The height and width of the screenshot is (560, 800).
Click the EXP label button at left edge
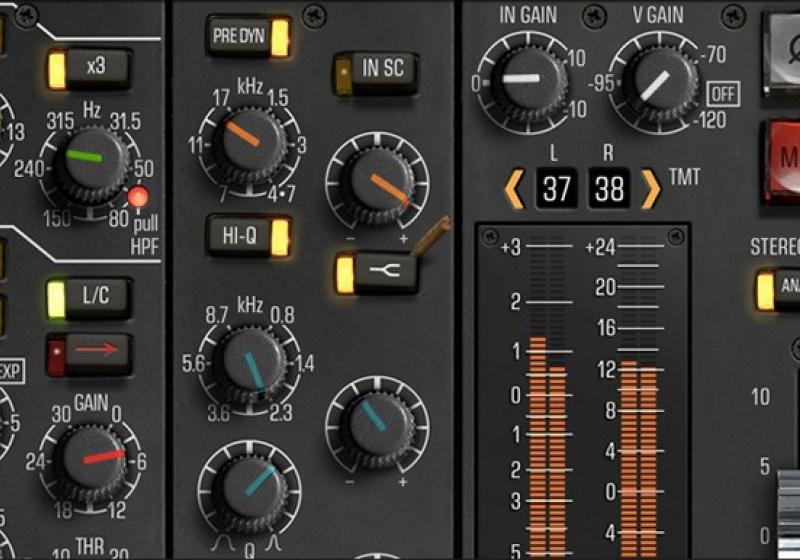[11, 371]
